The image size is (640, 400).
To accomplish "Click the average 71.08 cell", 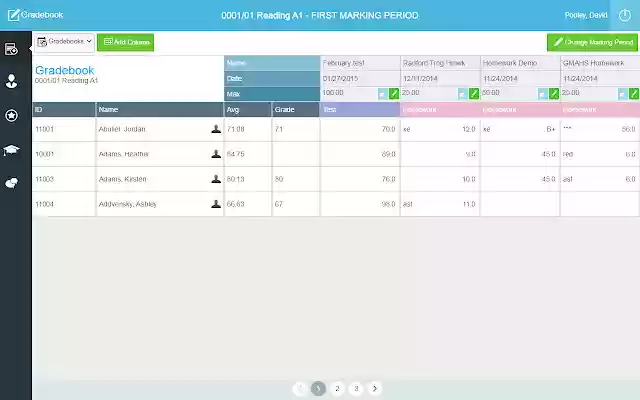I will point(248,129).
